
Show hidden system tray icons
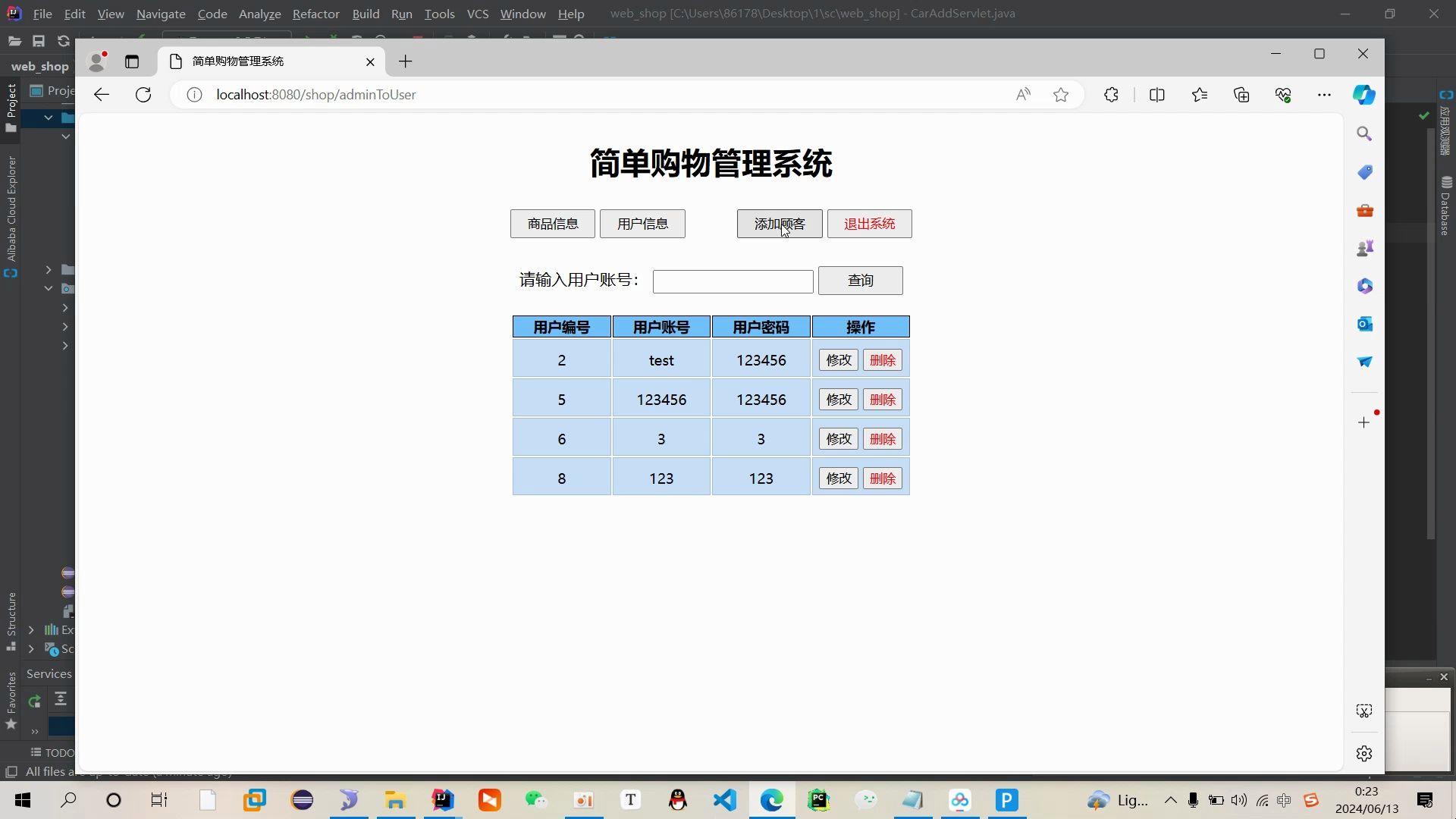point(1171,800)
